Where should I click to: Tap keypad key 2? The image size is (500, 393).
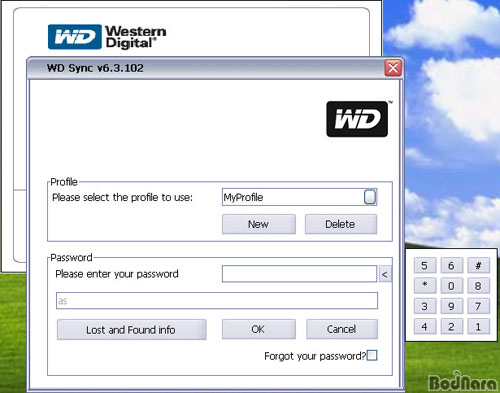tap(451, 326)
